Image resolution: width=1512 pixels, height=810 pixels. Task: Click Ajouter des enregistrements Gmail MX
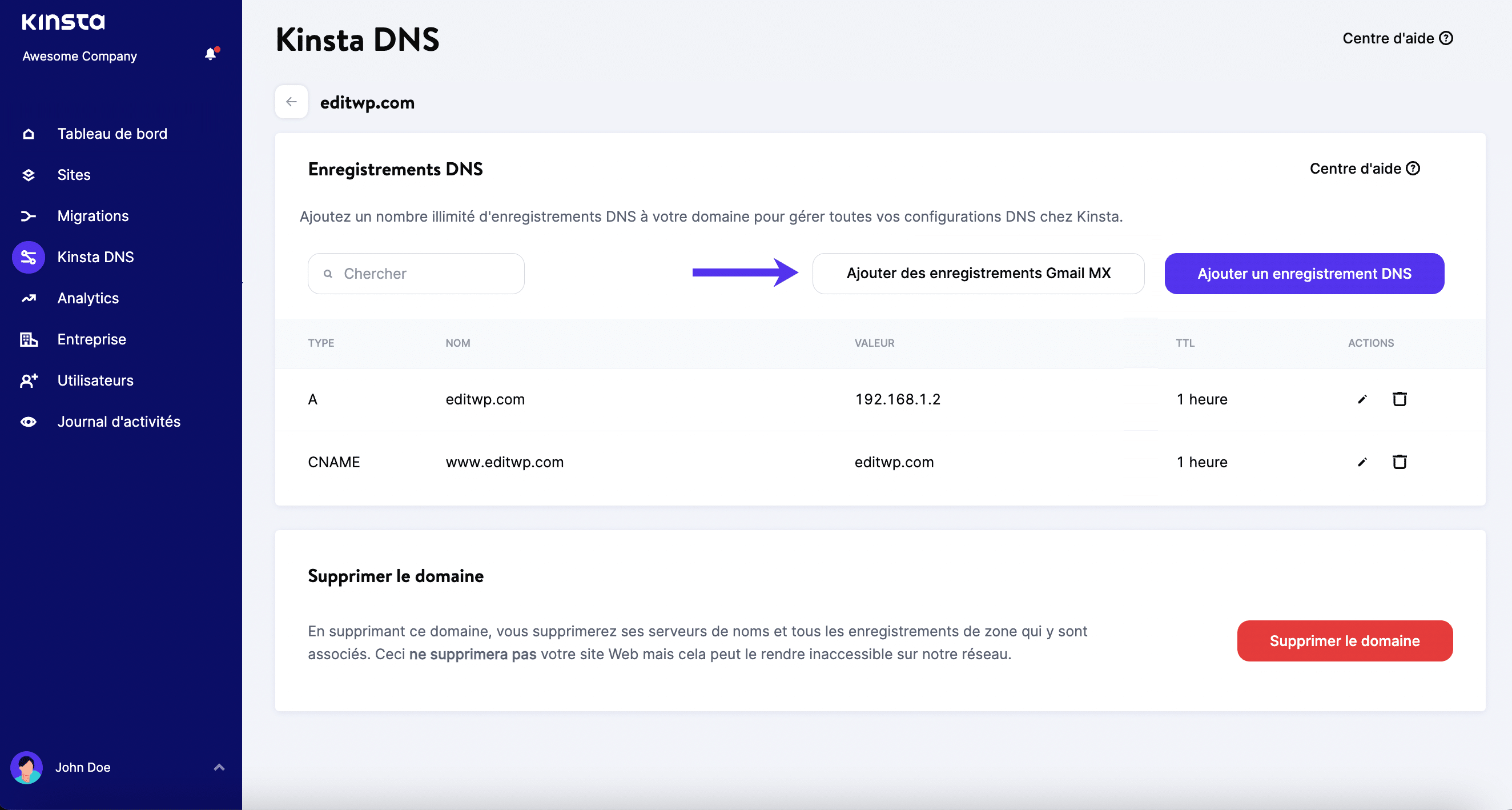coord(978,273)
